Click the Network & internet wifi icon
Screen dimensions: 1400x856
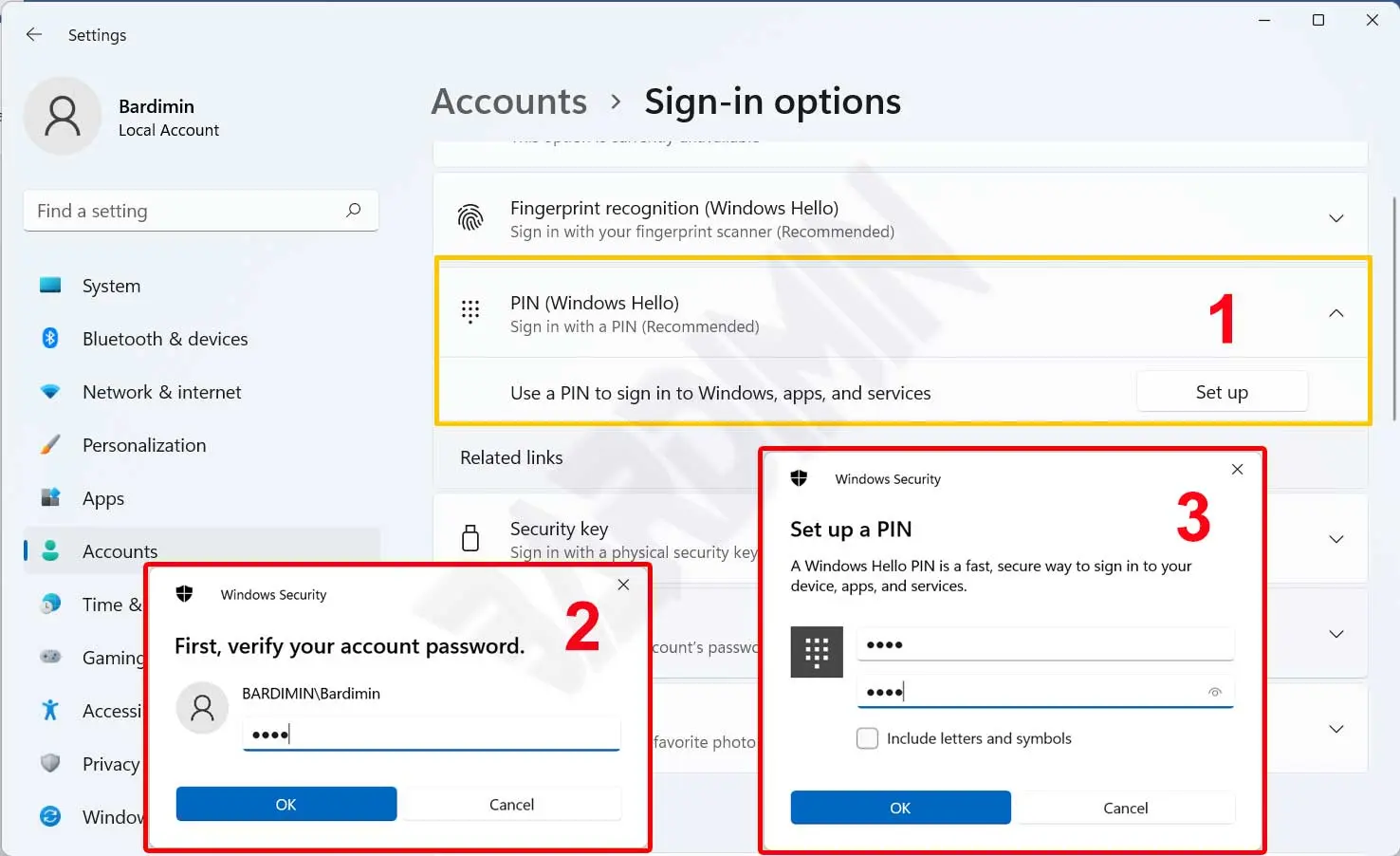click(50, 392)
